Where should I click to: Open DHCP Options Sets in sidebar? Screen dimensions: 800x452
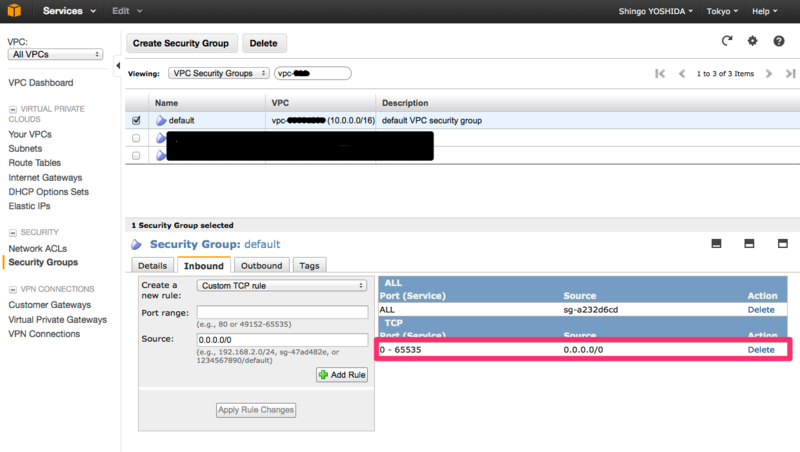(x=48, y=192)
